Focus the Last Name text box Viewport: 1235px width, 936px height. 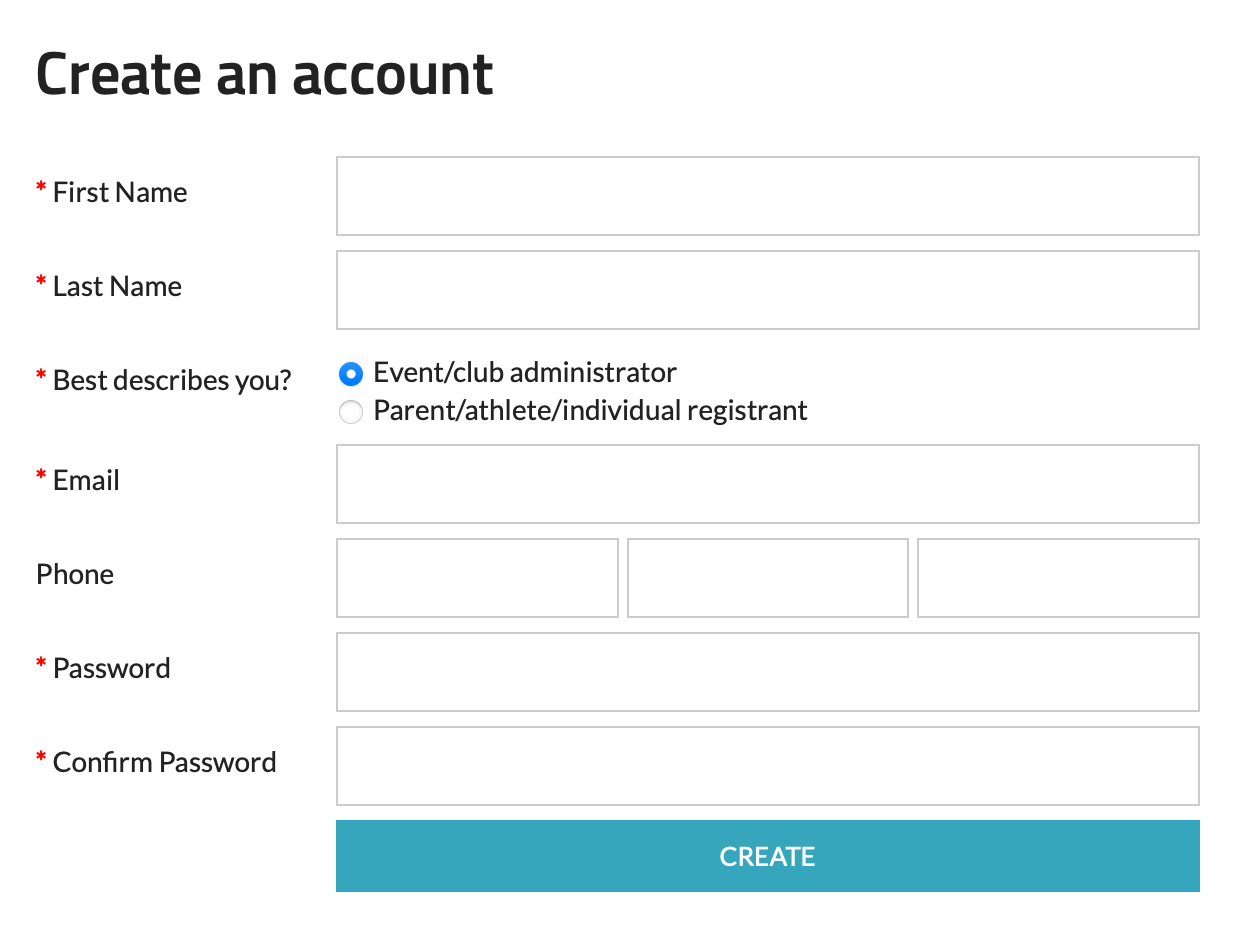click(767, 290)
